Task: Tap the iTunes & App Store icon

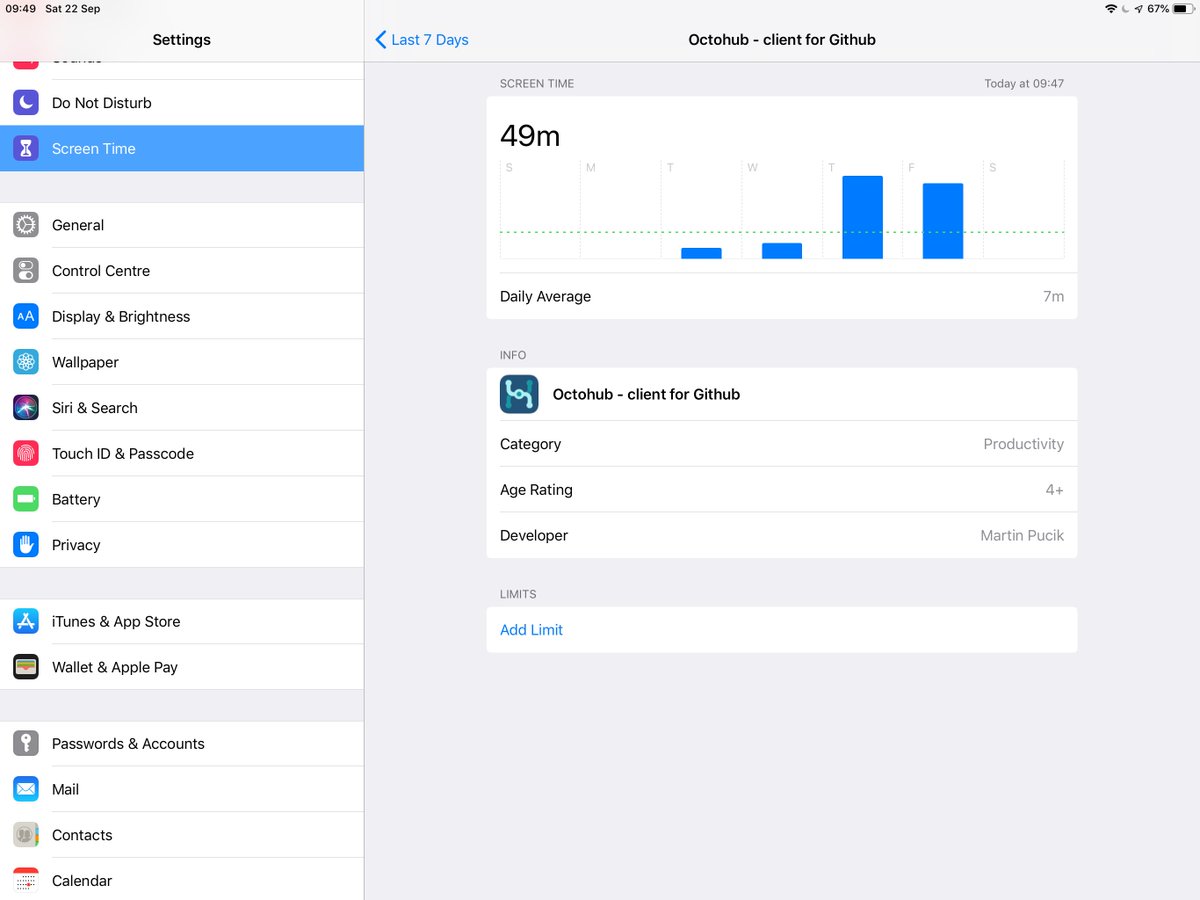Action: (26, 621)
